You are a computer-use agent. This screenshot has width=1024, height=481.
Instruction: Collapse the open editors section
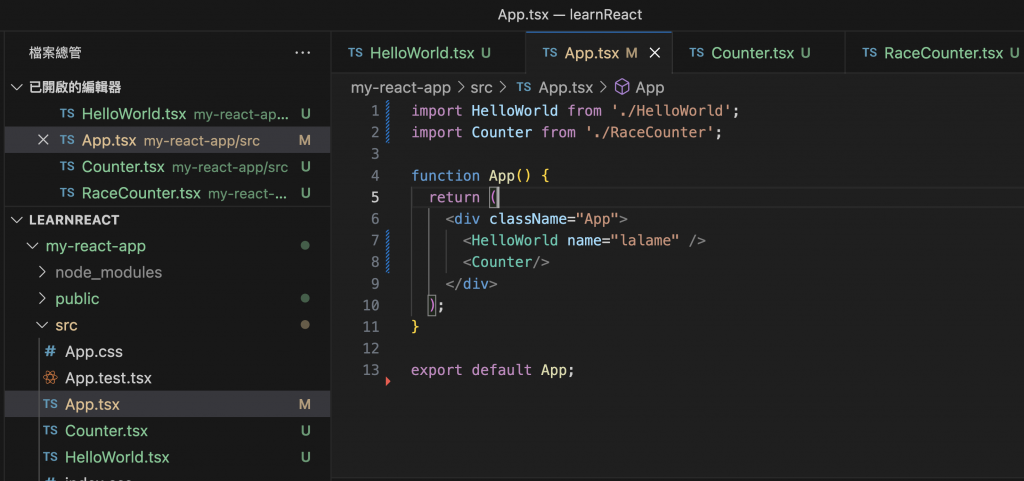click(x=17, y=87)
